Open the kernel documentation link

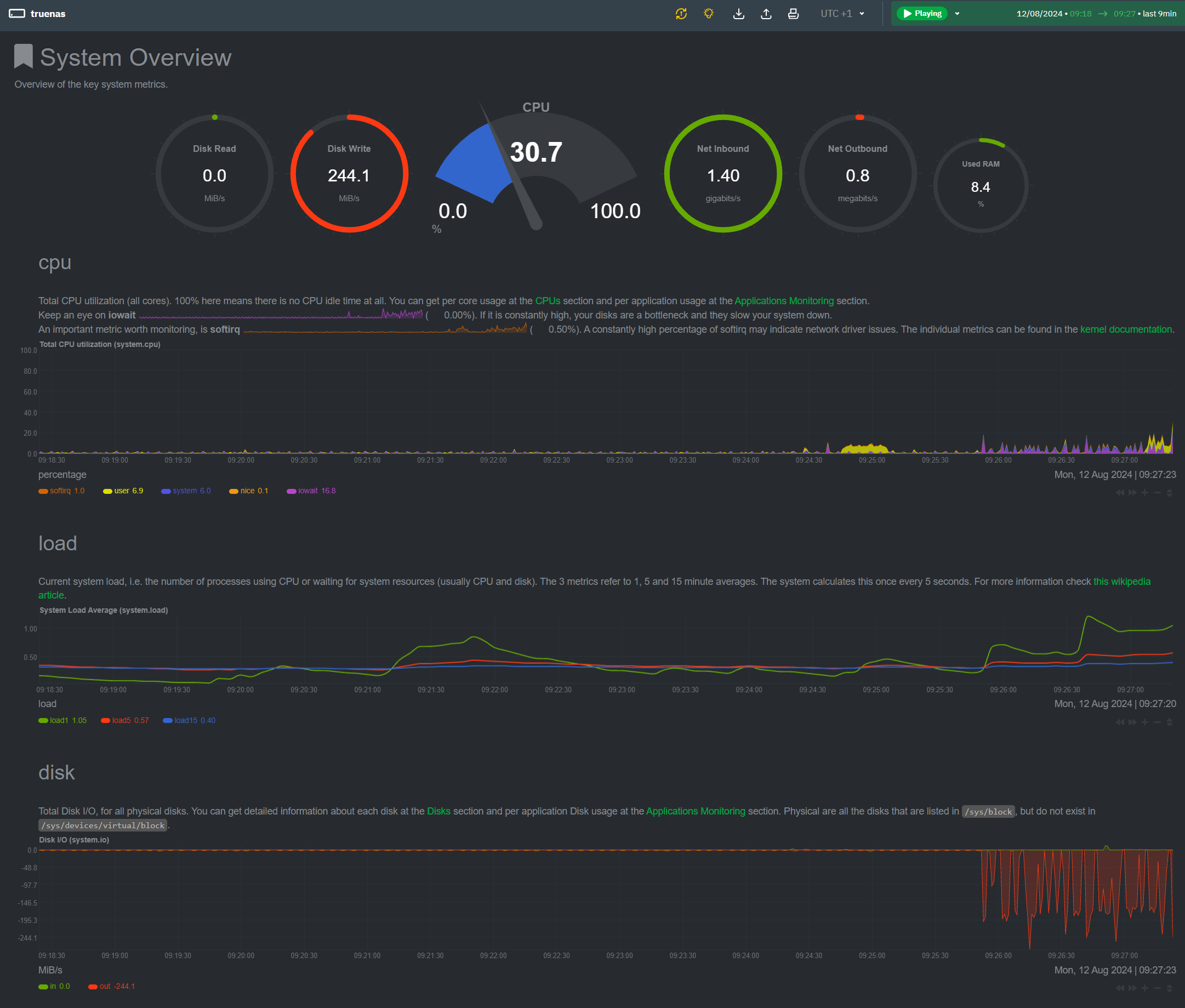point(1126,329)
